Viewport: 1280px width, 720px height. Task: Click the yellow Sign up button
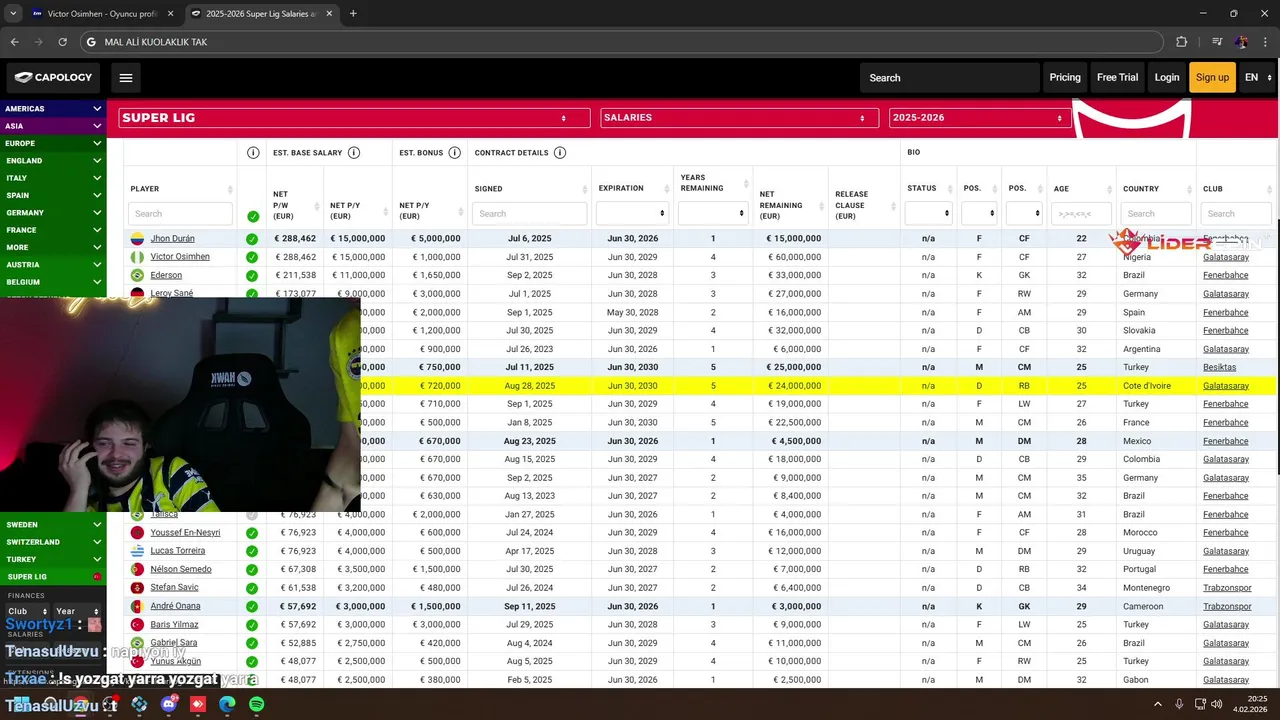[x=1212, y=77]
